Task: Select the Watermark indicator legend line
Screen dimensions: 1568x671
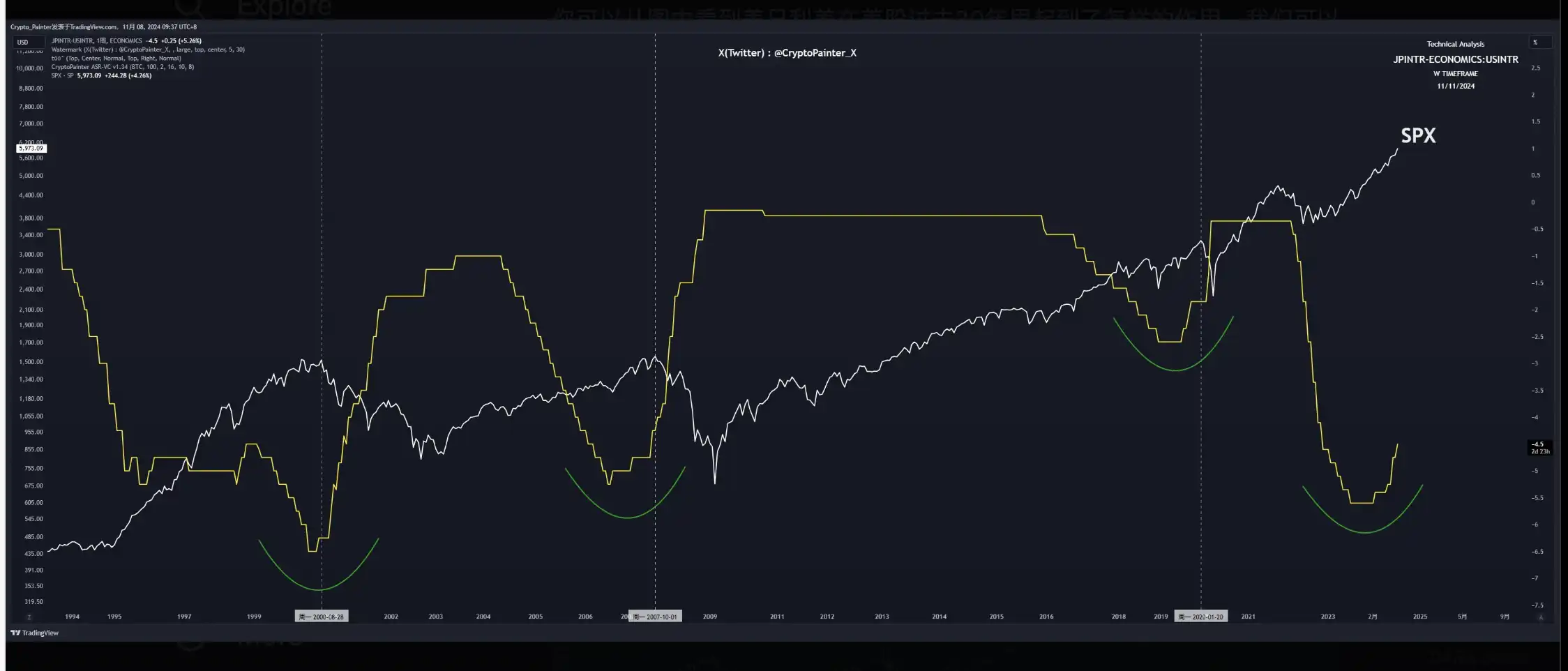Action: (146, 50)
